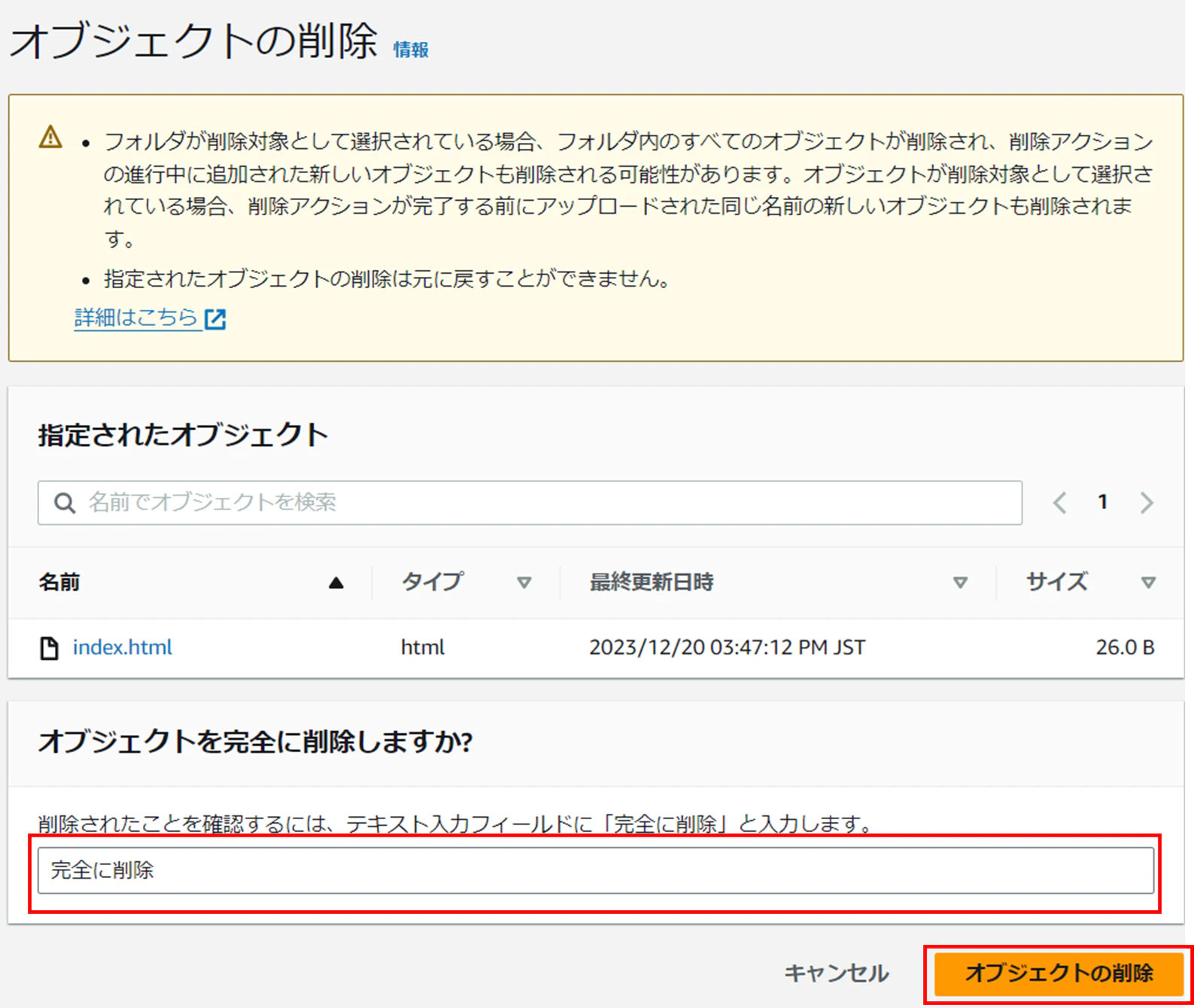Click the タイプ column header
Screen dimensions: 1194x1008
point(433,581)
